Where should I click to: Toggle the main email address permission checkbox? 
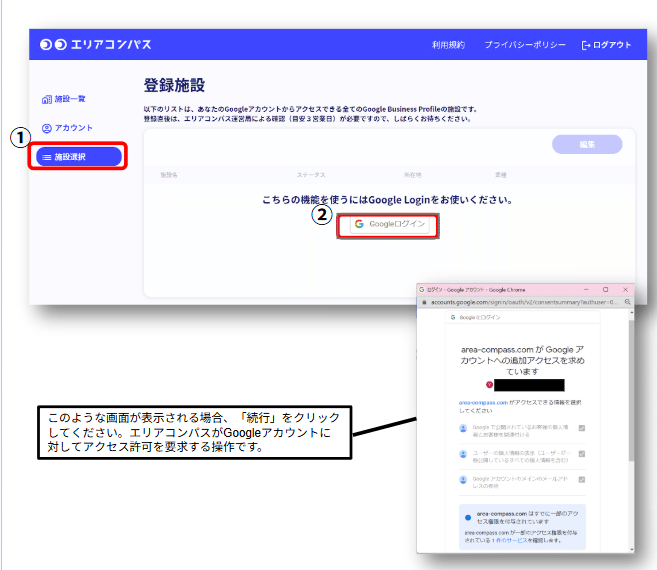(x=582, y=481)
